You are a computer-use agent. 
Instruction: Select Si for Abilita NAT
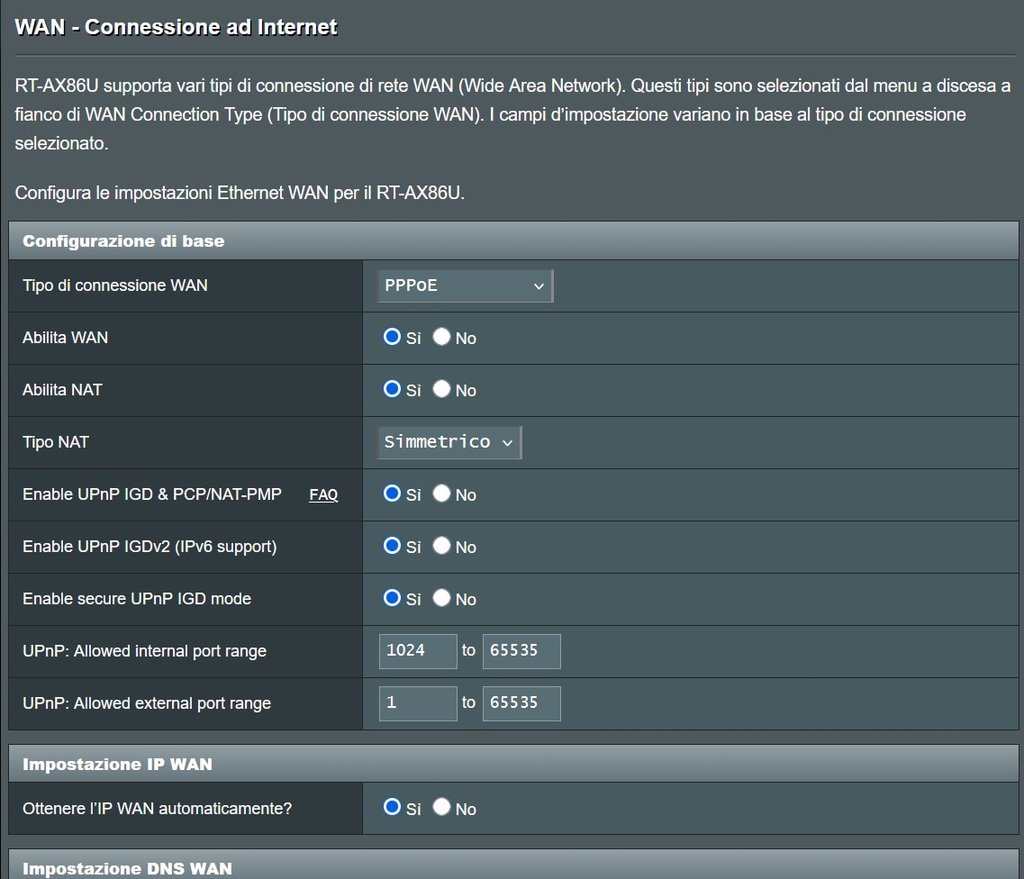click(x=392, y=389)
